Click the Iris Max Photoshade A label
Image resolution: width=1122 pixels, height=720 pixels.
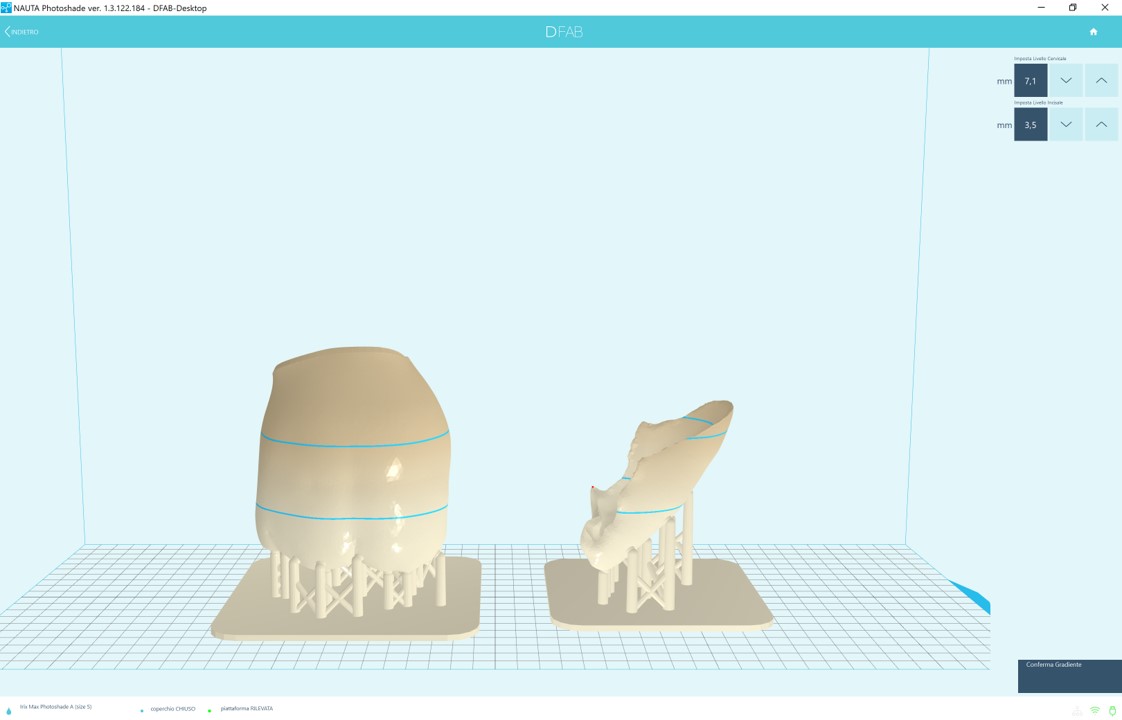[x=55, y=707]
